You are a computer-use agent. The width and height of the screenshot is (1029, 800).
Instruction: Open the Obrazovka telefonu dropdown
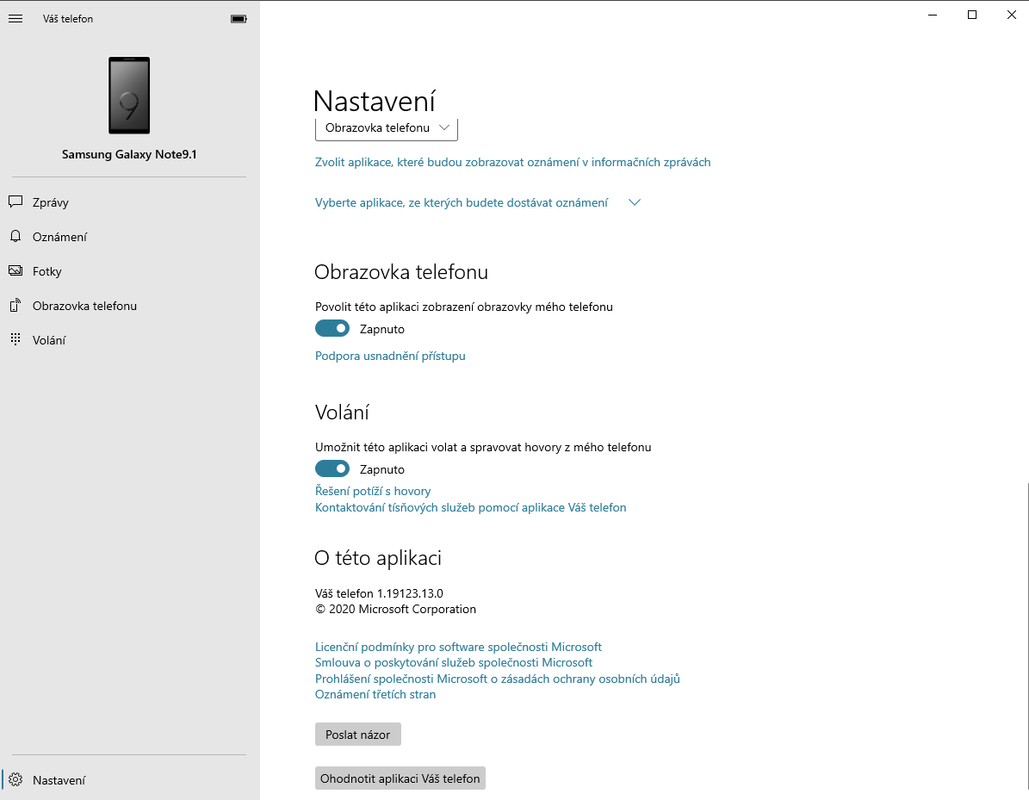pyautogui.click(x=386, y=129)
